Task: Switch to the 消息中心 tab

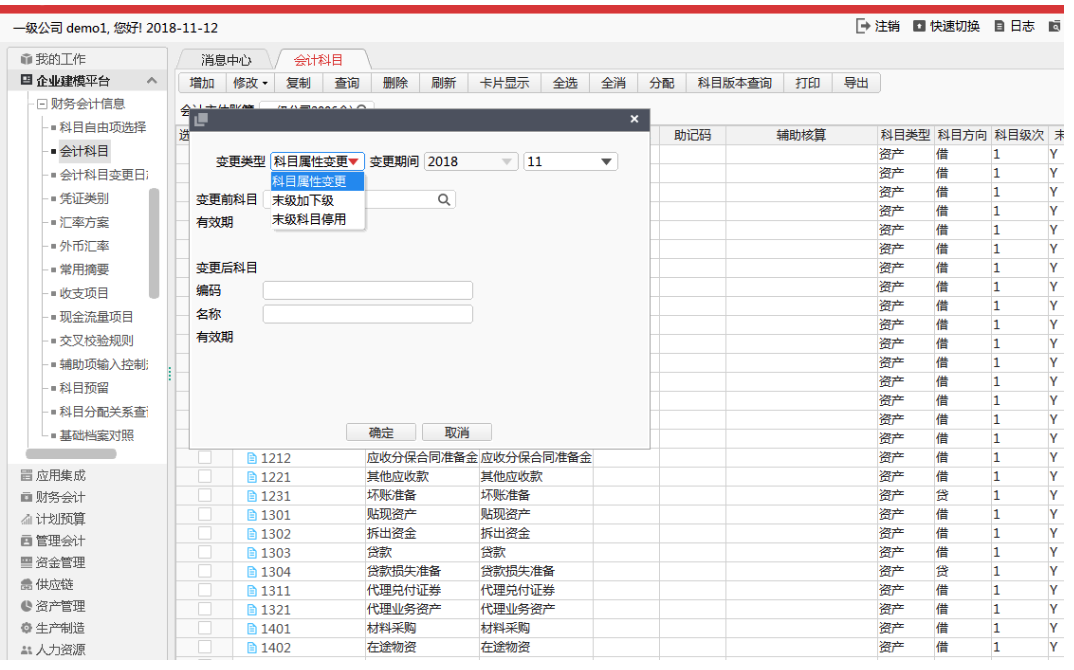Action: [x=226, y=60]
